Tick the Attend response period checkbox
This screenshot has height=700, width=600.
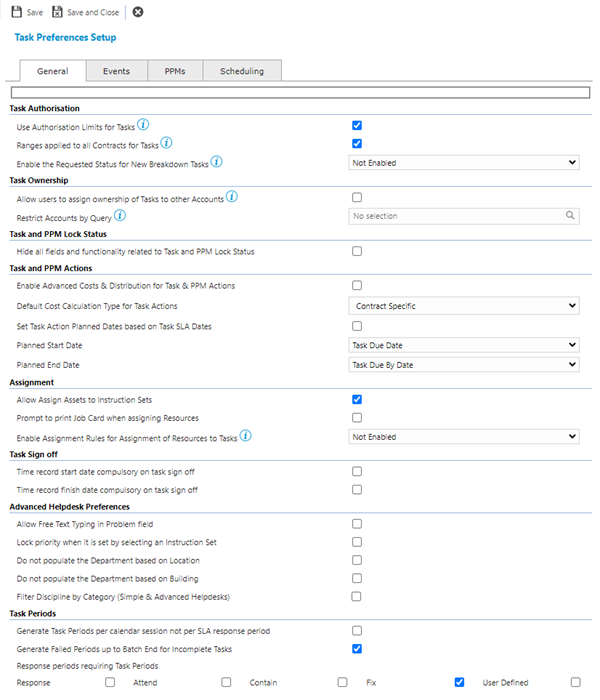[x=225, y=682]
